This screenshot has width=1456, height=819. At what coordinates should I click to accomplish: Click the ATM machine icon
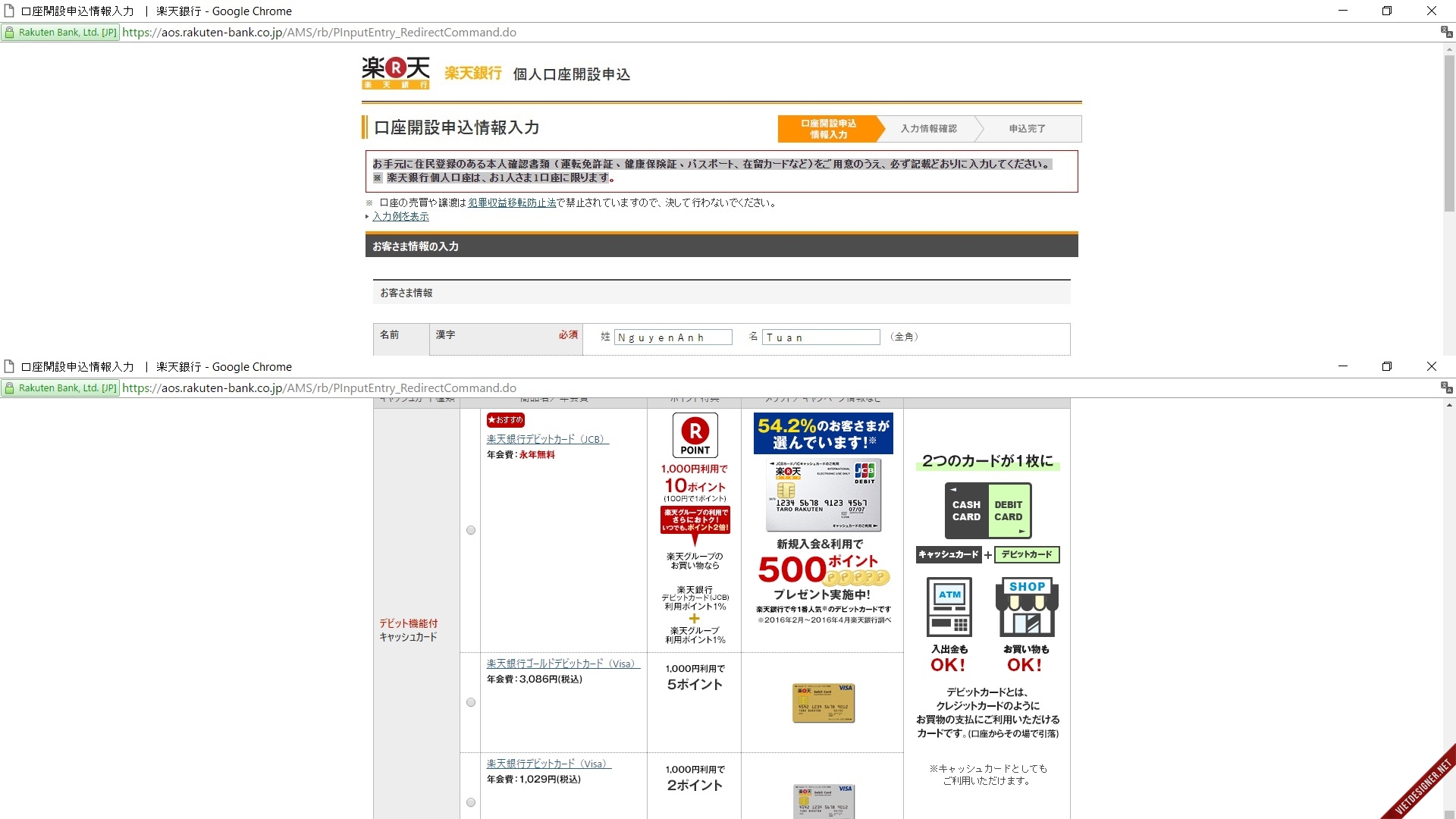tap(949, 607)
